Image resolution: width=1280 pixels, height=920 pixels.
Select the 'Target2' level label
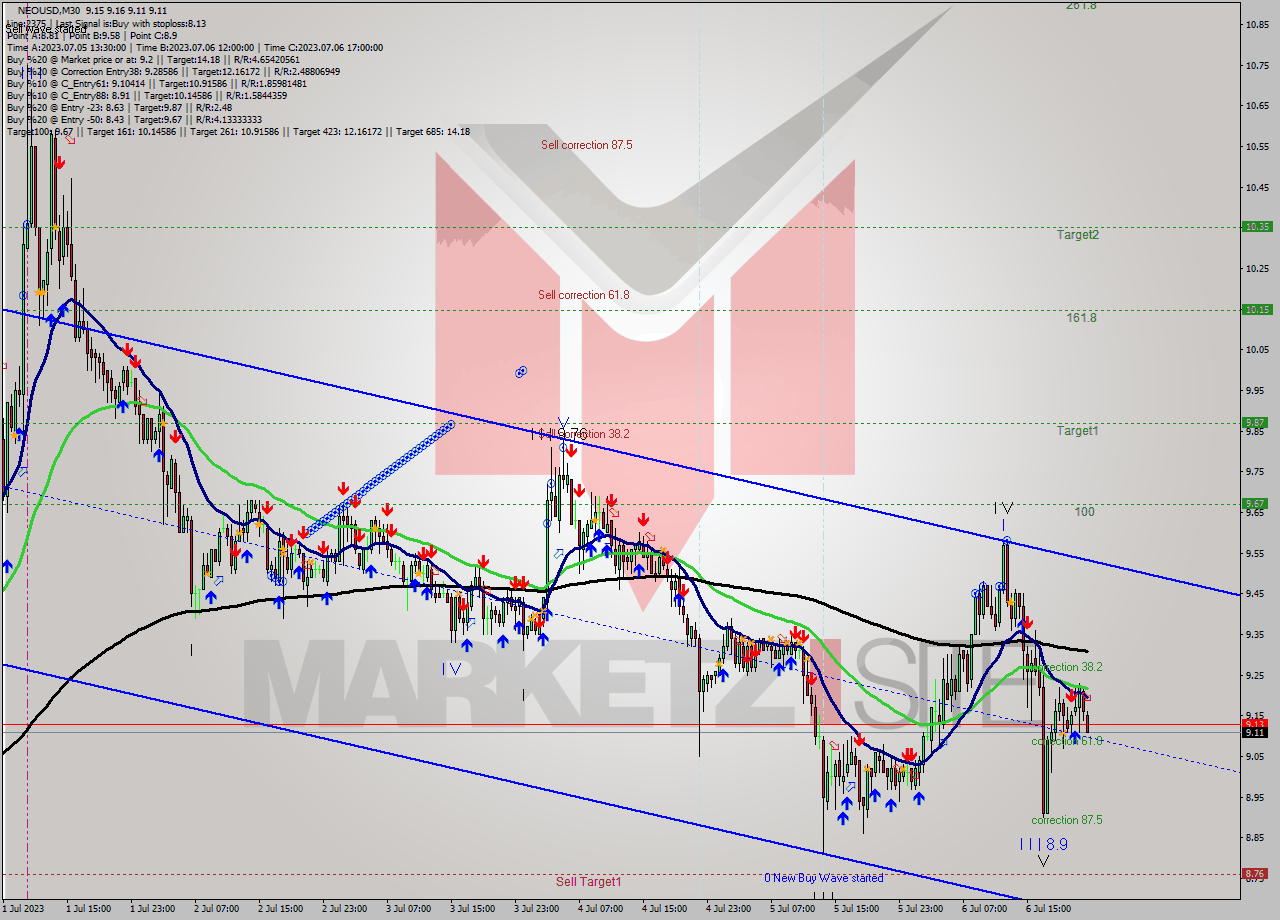point(1078,235)
